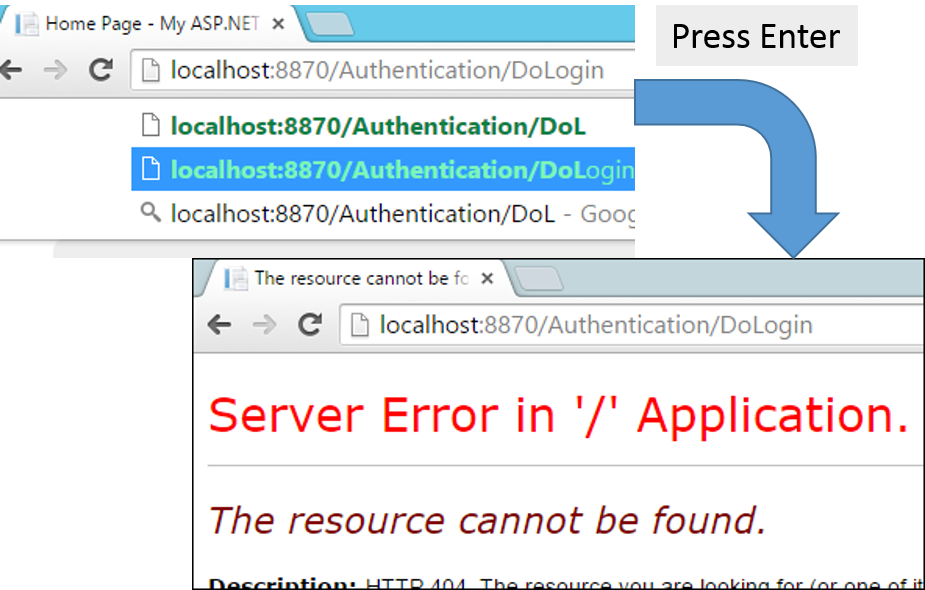Reload the error page browser window

pyautogui.click(x=310, y=324)
